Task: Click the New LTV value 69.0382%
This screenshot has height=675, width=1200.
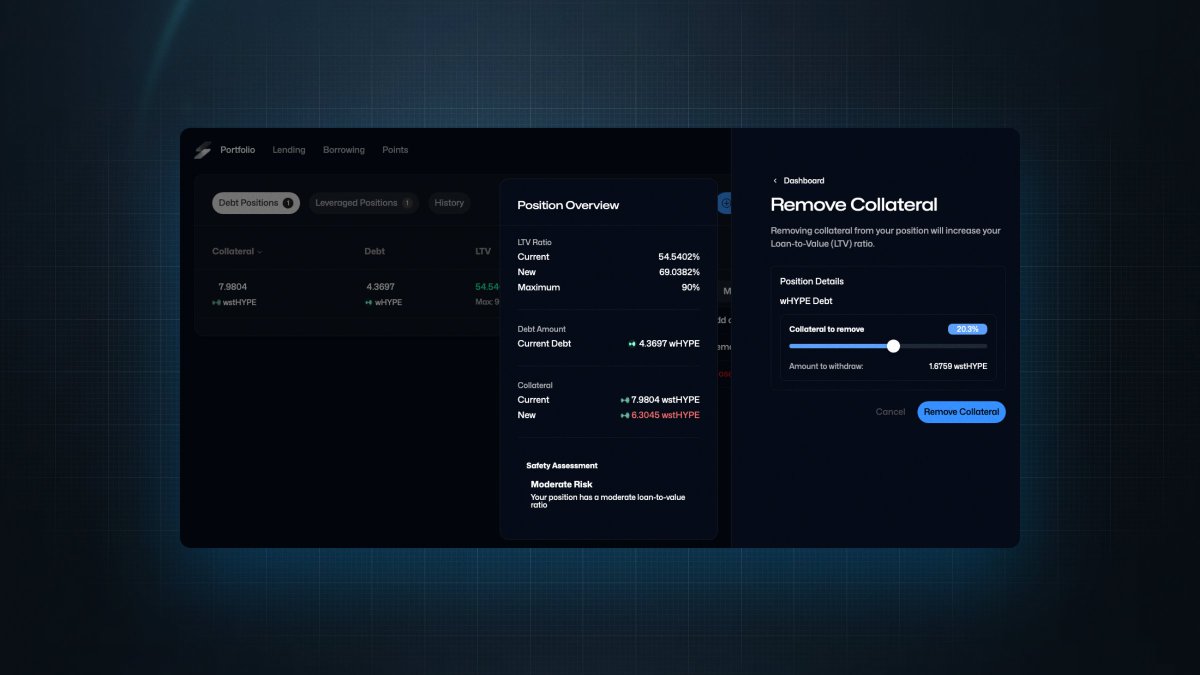Action: 679,272
